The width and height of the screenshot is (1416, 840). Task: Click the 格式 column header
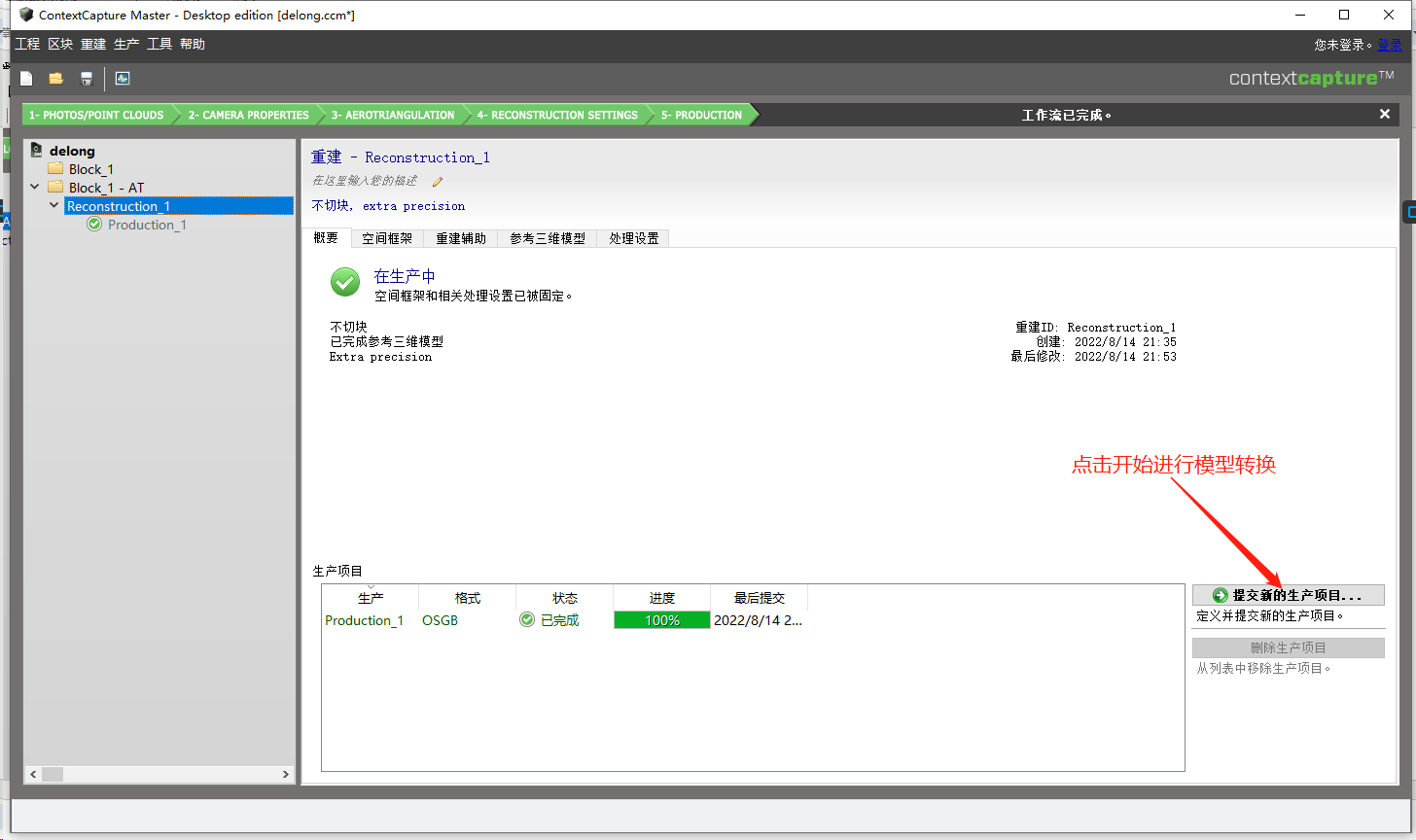pos(468,598)
